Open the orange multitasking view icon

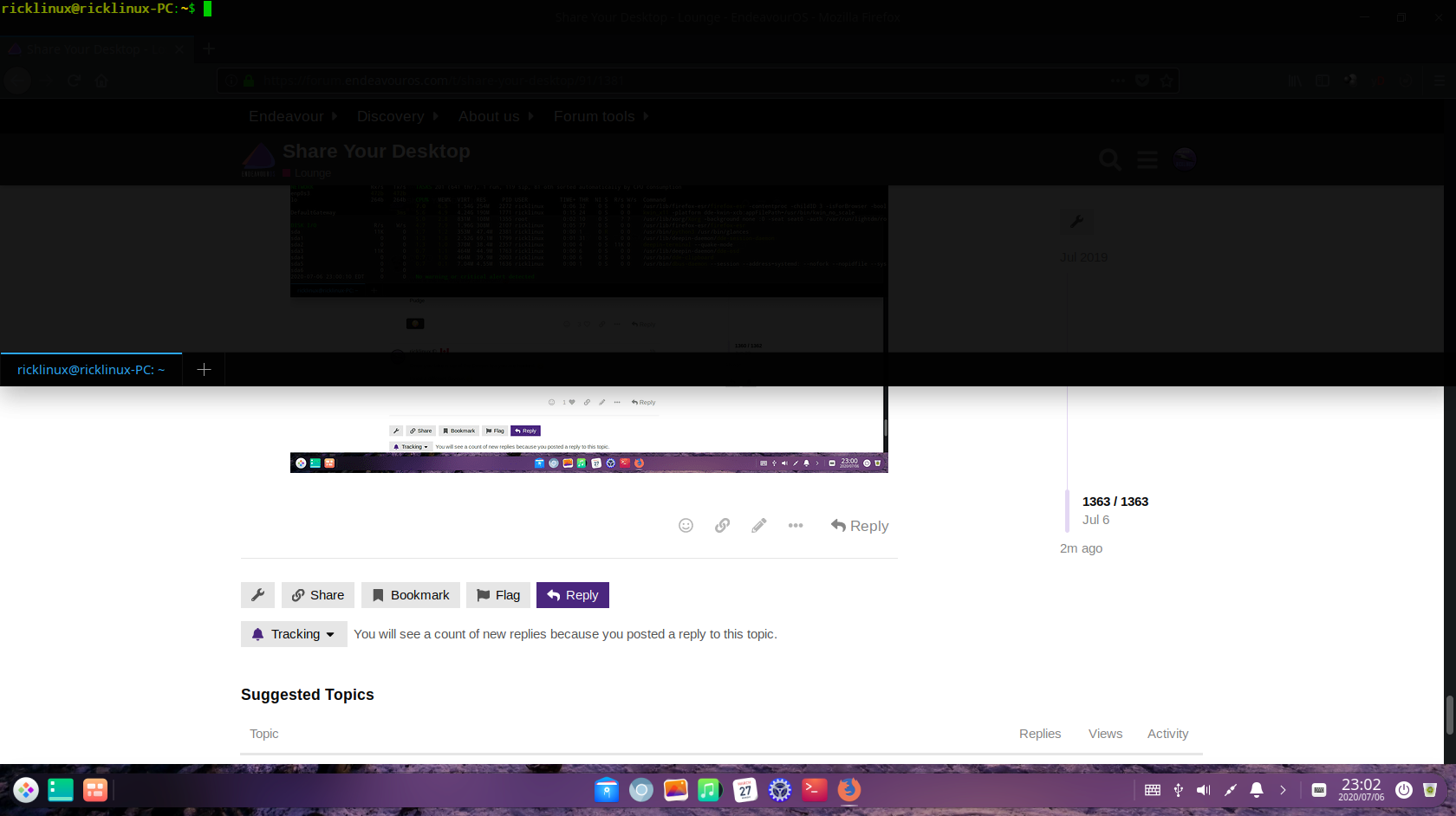[95, 790]
